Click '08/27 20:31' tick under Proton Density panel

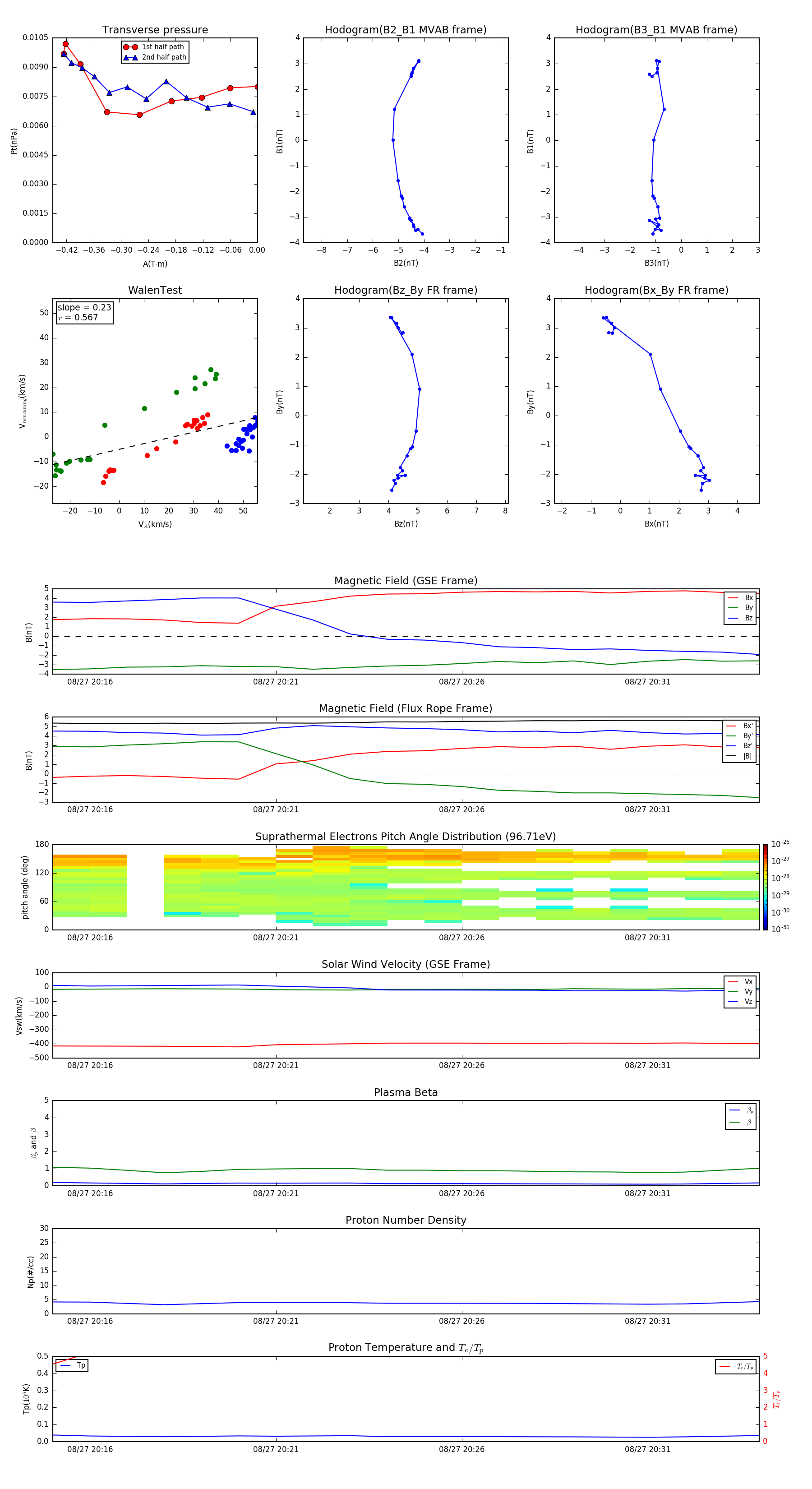point(647,1321)
